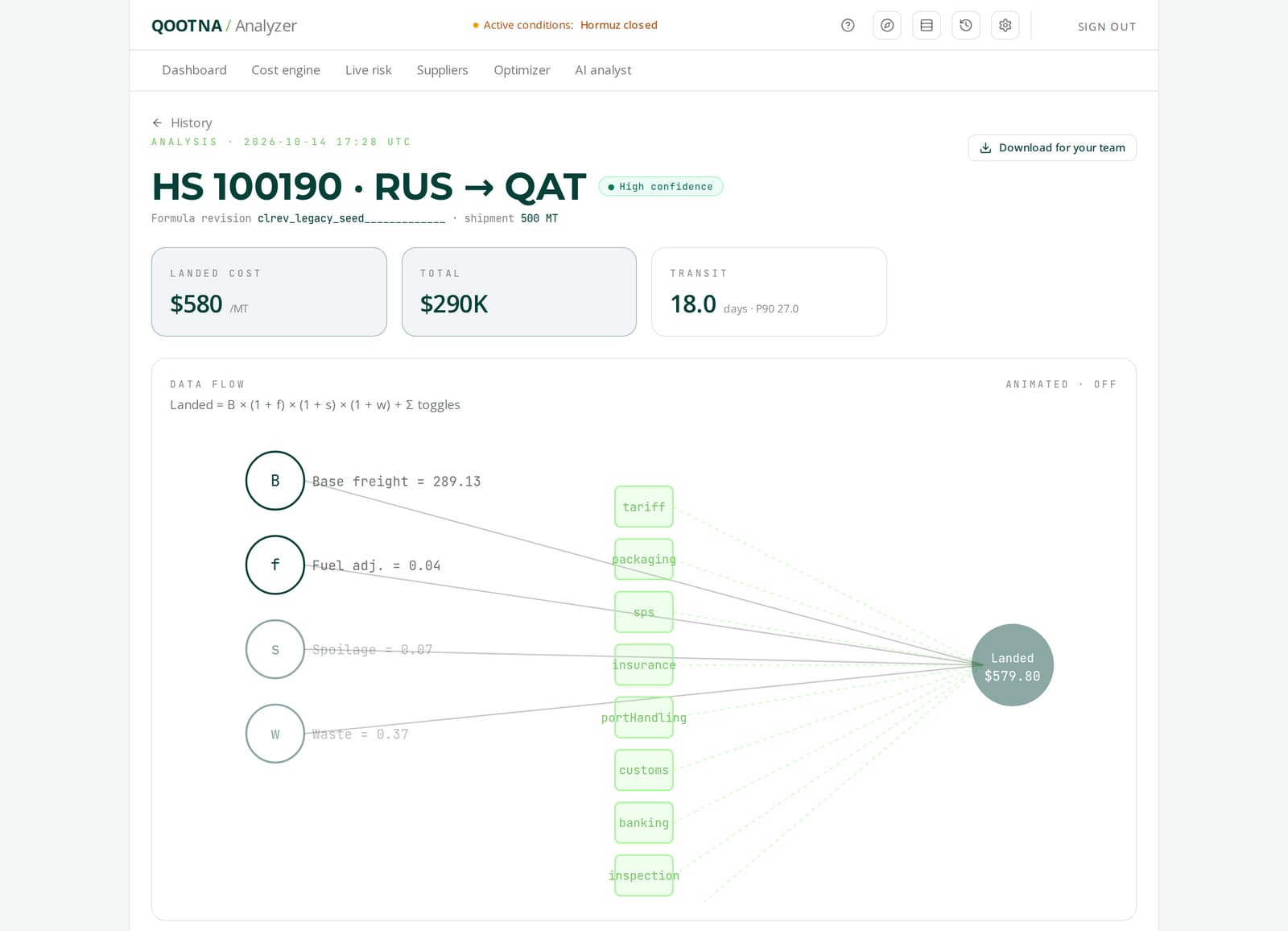
Task: Select the LANDED COST $580 card
Action: click(269, 292)
